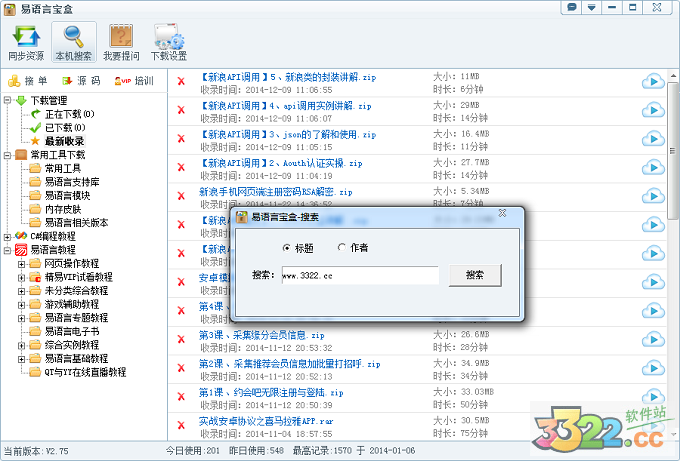
Task: Open 同步资源 sync resources toolbar icon
Action: click(26, 43)
